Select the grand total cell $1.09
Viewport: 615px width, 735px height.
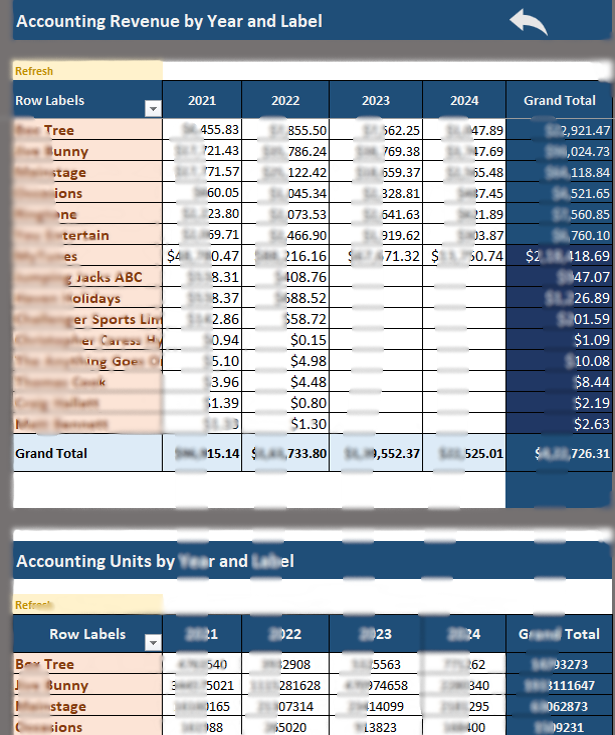(x=559, y=340)
